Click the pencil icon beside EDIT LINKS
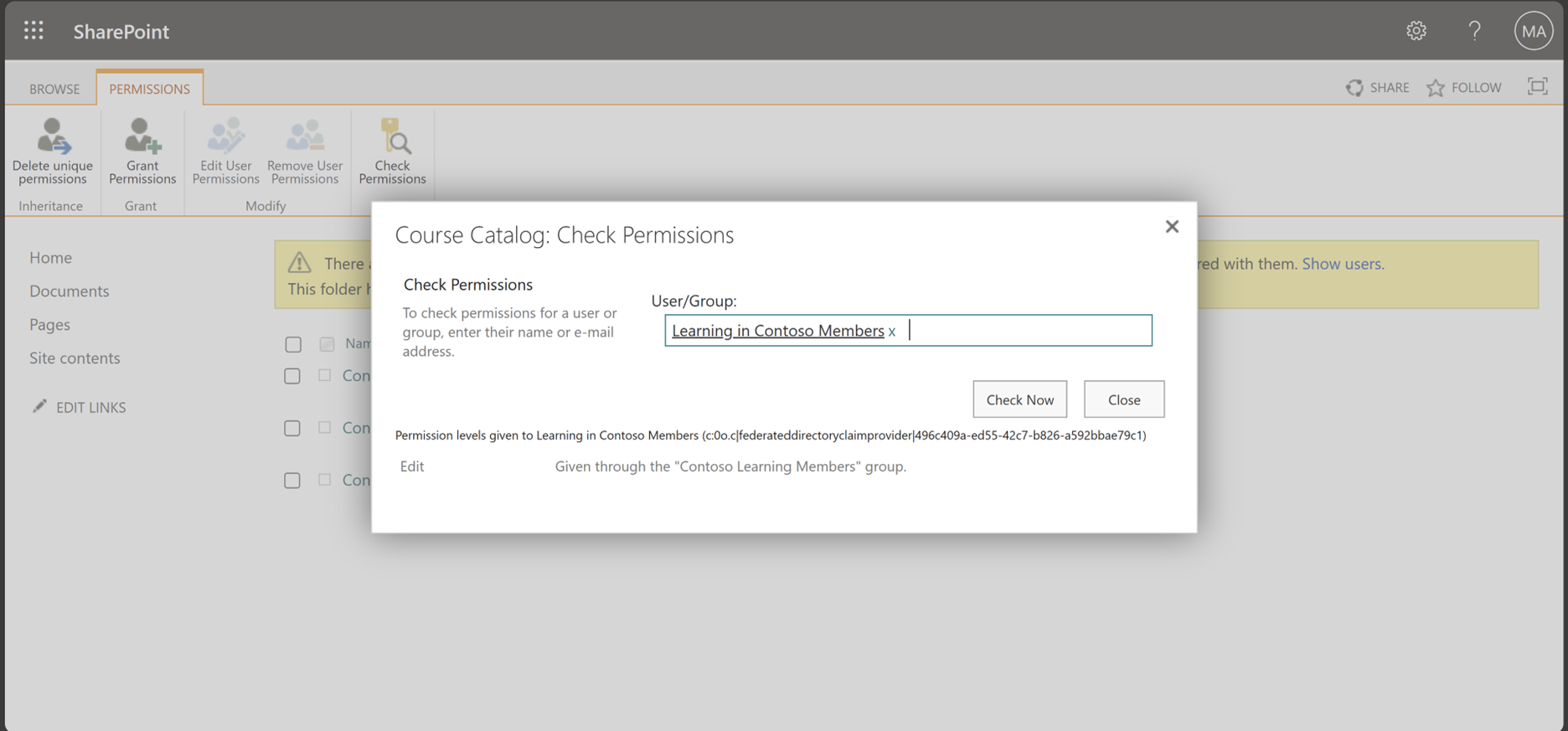This screenshot has width=1568, height=731. coord(39,406)
